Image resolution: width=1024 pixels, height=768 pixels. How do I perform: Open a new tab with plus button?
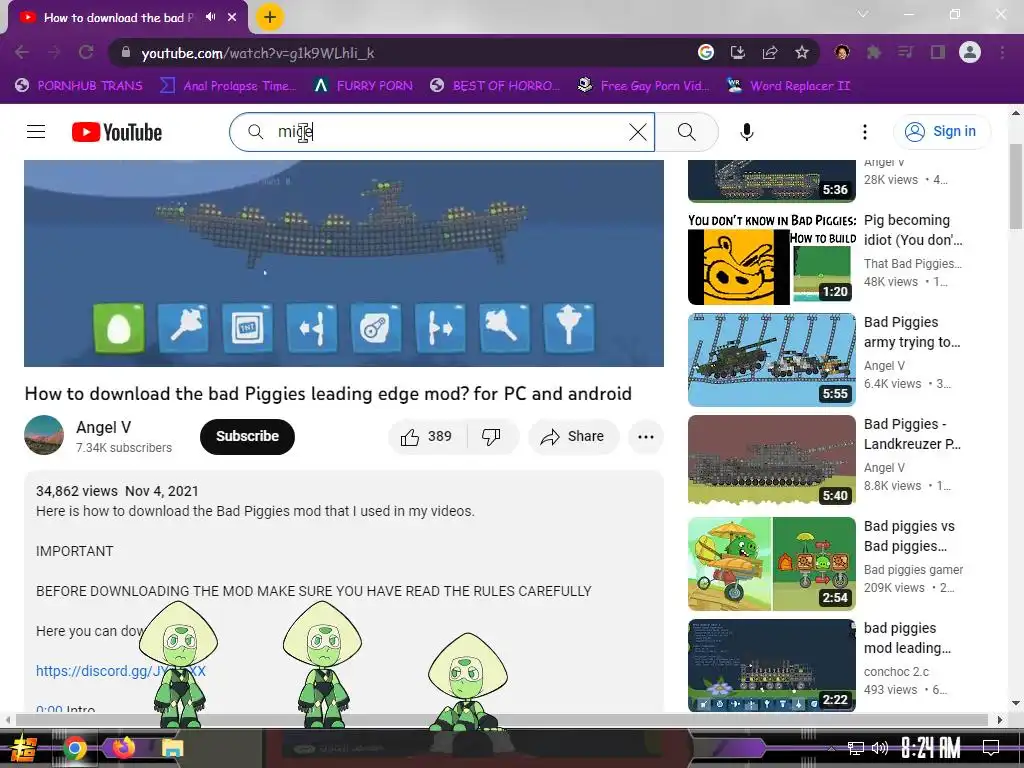(270, 18)
